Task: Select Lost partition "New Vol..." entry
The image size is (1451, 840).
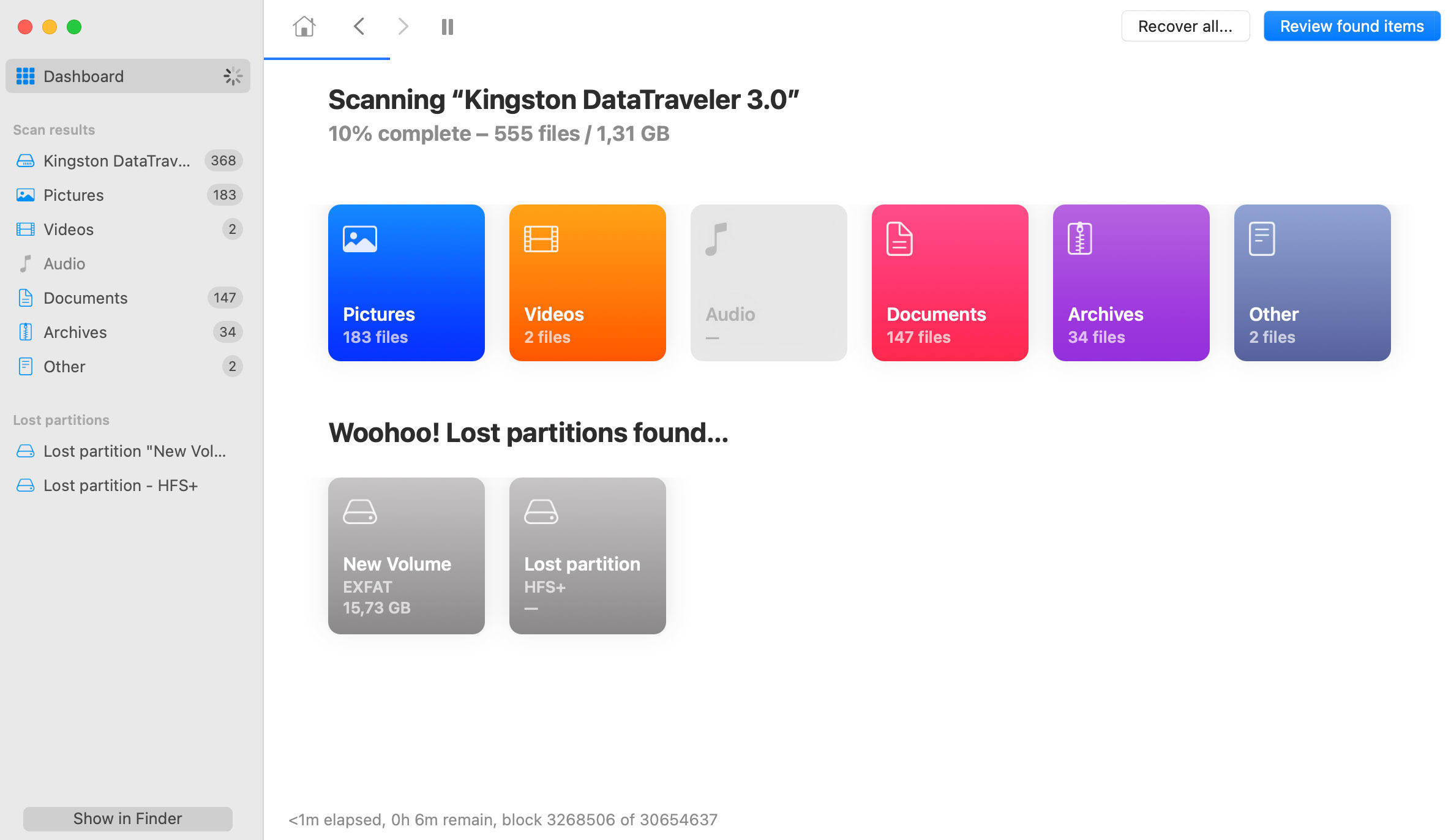Action: pos(134,451)
